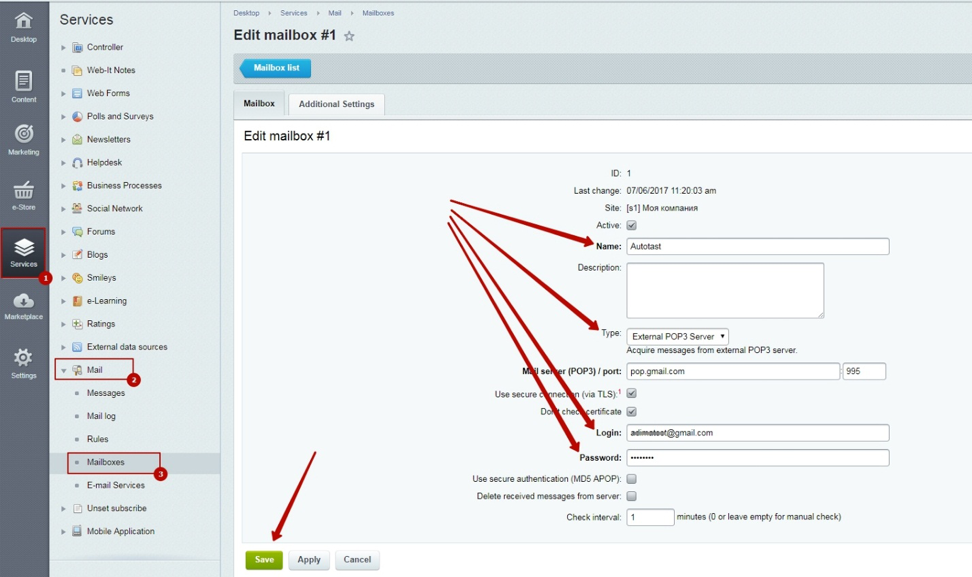
Task: Click the Social Network icon
Action: pyautogui.click(x=77, y=208)
